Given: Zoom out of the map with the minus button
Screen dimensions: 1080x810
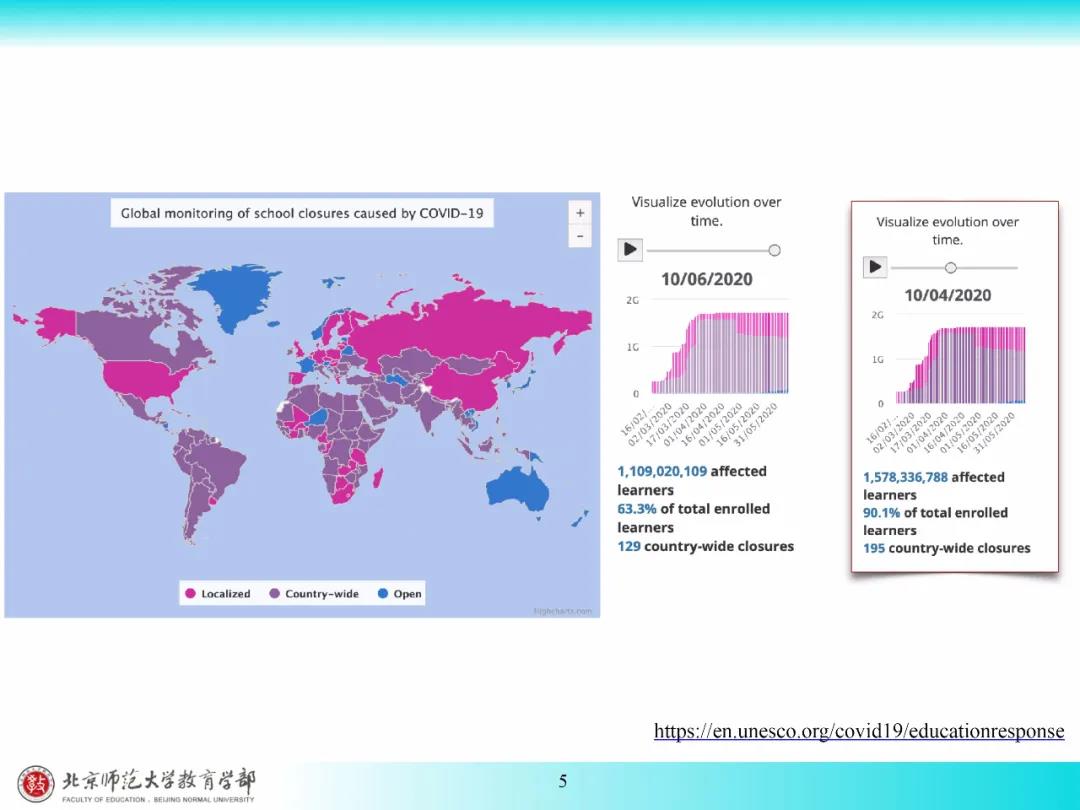Looking at the screenshot, I should click(580, 236).
